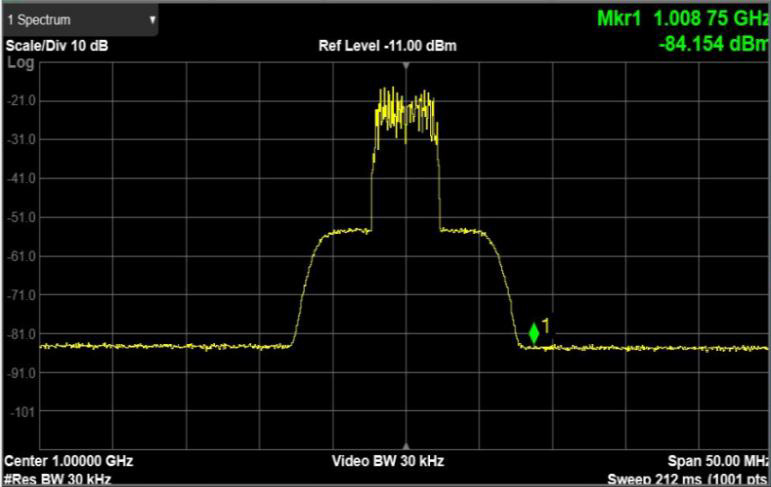Adjust the Video BW 30 kHz setting
This screenshot has width=771, height=487.
(388, 462)
